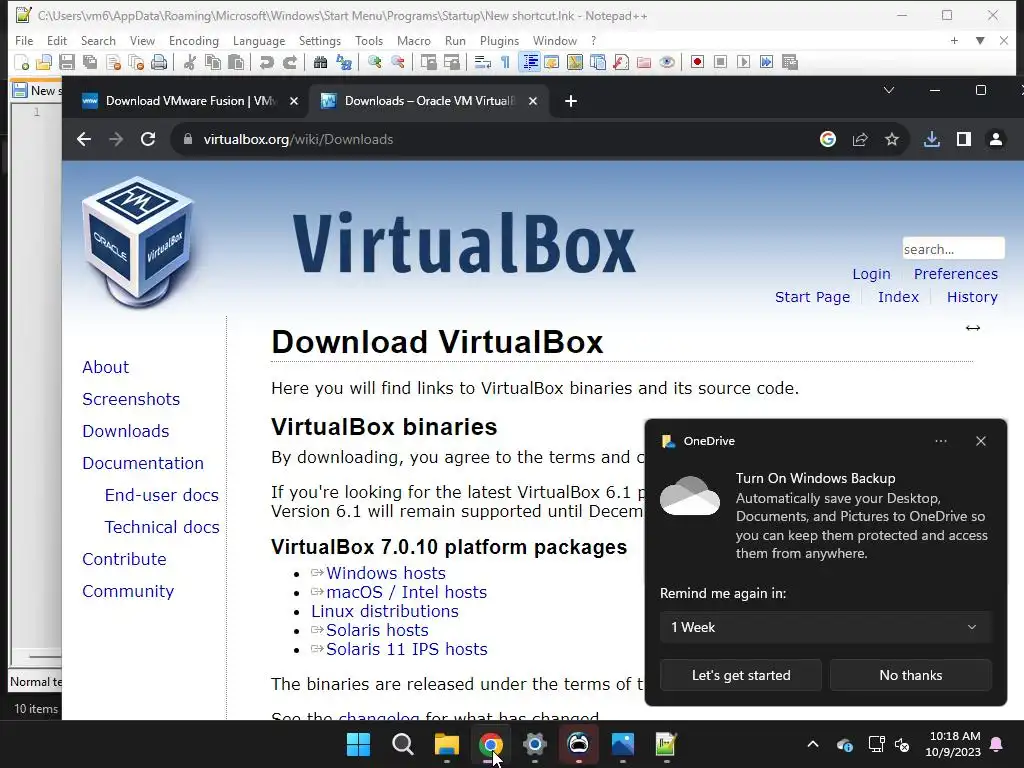Click the Preferences link
The image size is (1024, 768).
(955, 274)
